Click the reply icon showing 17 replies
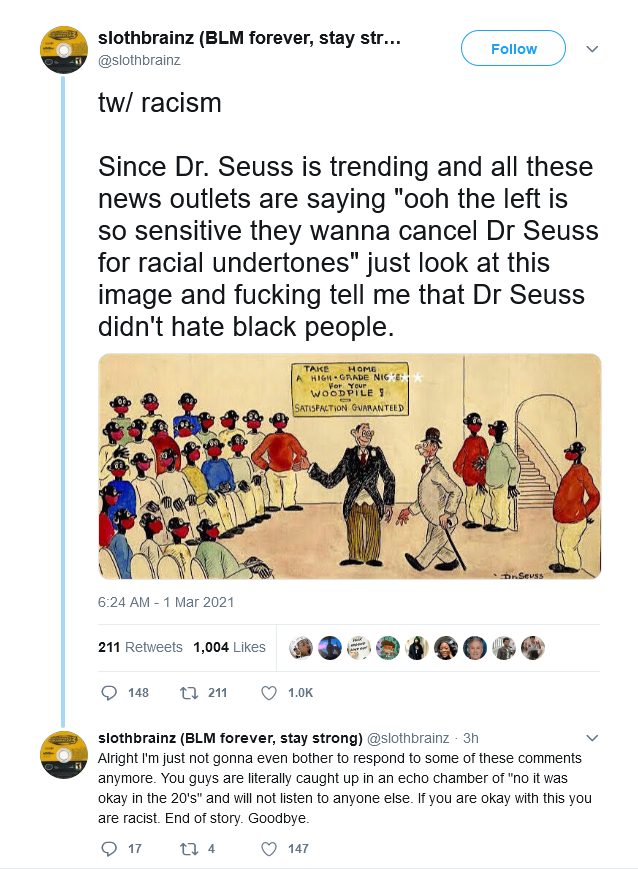The width and height of the screenshot is (638, 869). [109, 848]
